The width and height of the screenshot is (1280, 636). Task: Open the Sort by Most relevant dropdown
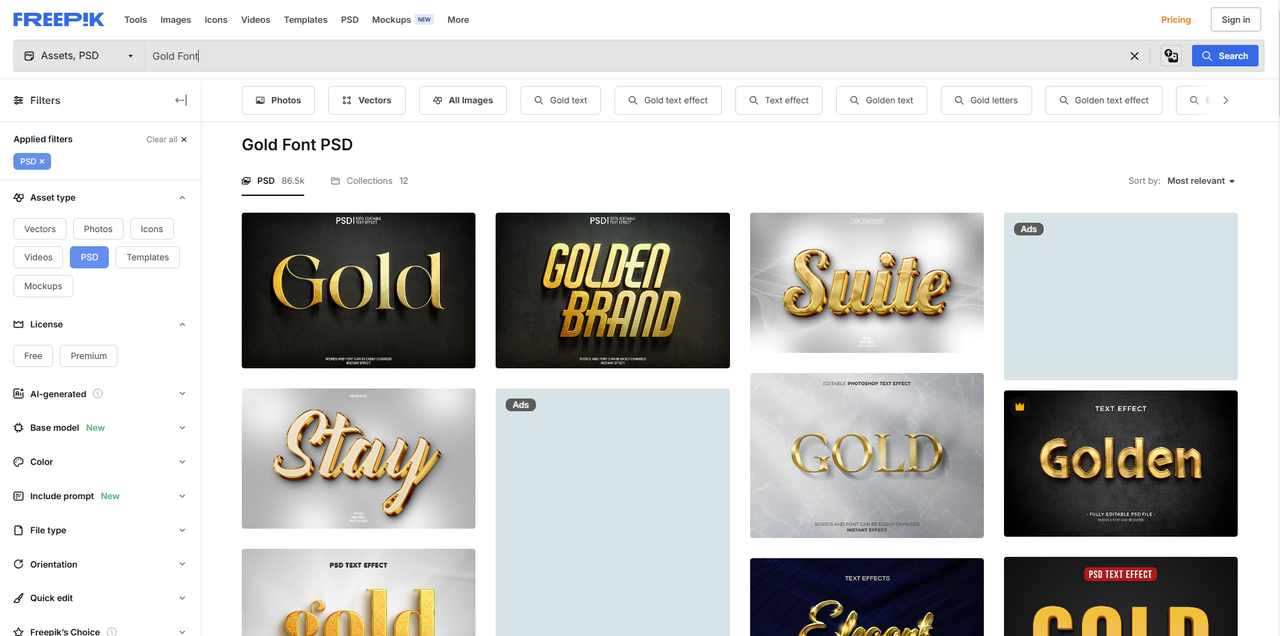[1201, 181]
